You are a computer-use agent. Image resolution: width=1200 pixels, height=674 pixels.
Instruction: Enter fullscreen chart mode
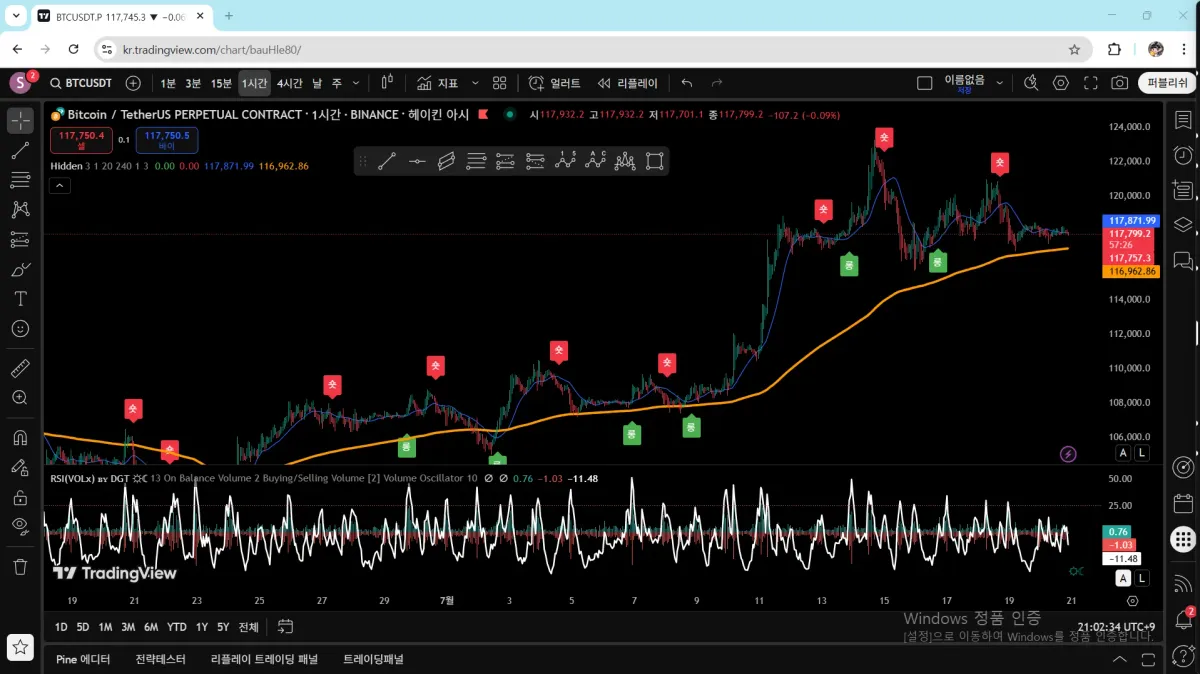pyautogui.click(x=1091, y=83)
